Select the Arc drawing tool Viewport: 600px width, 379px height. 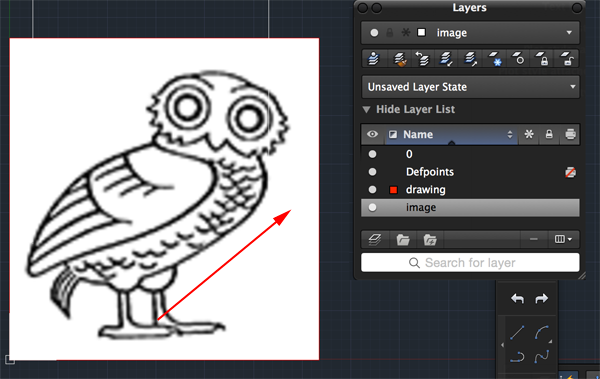[542, 332]
